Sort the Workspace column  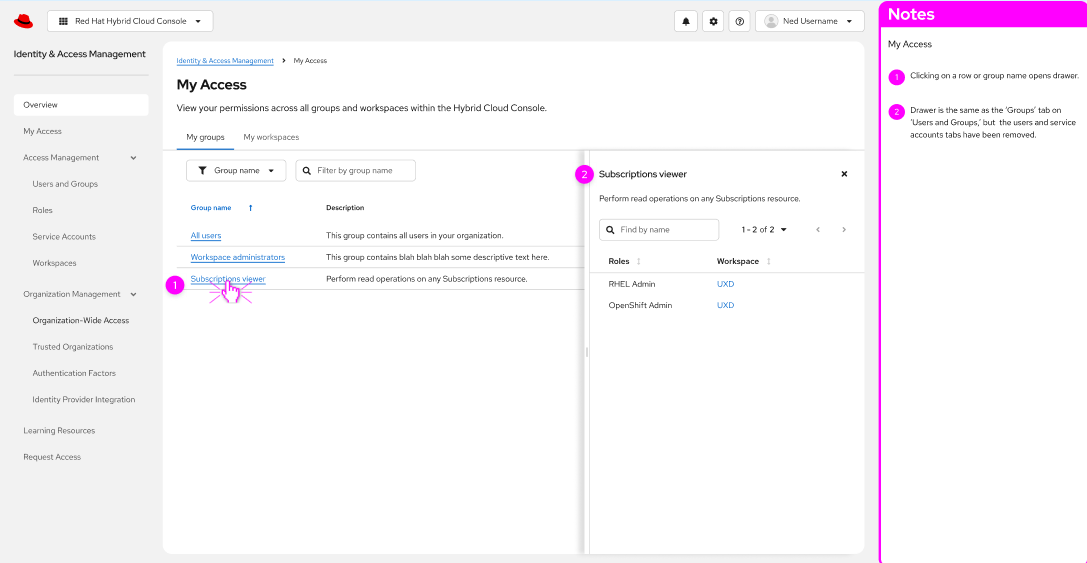point(769,261)
